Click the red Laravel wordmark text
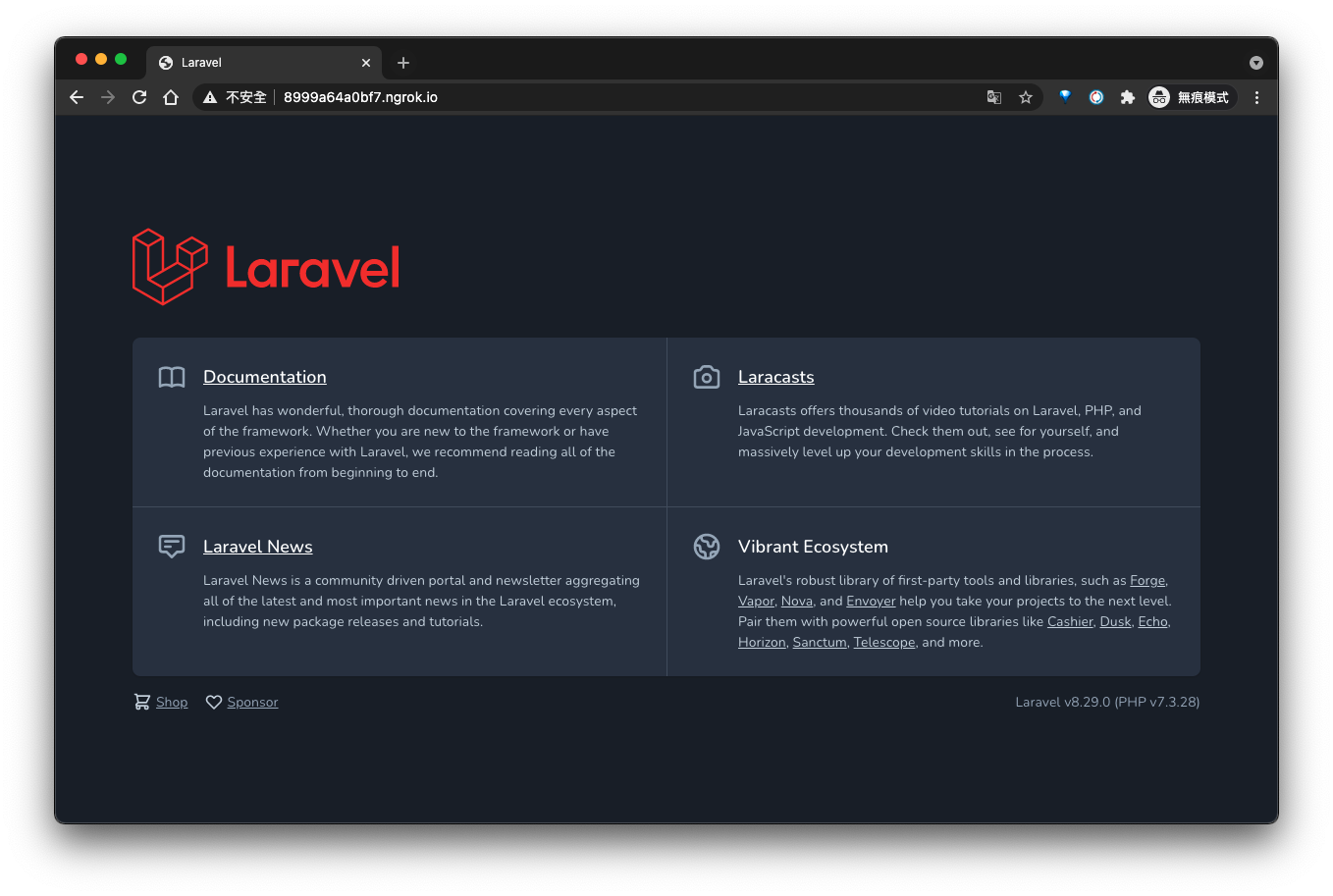 (x=313, y=267)
